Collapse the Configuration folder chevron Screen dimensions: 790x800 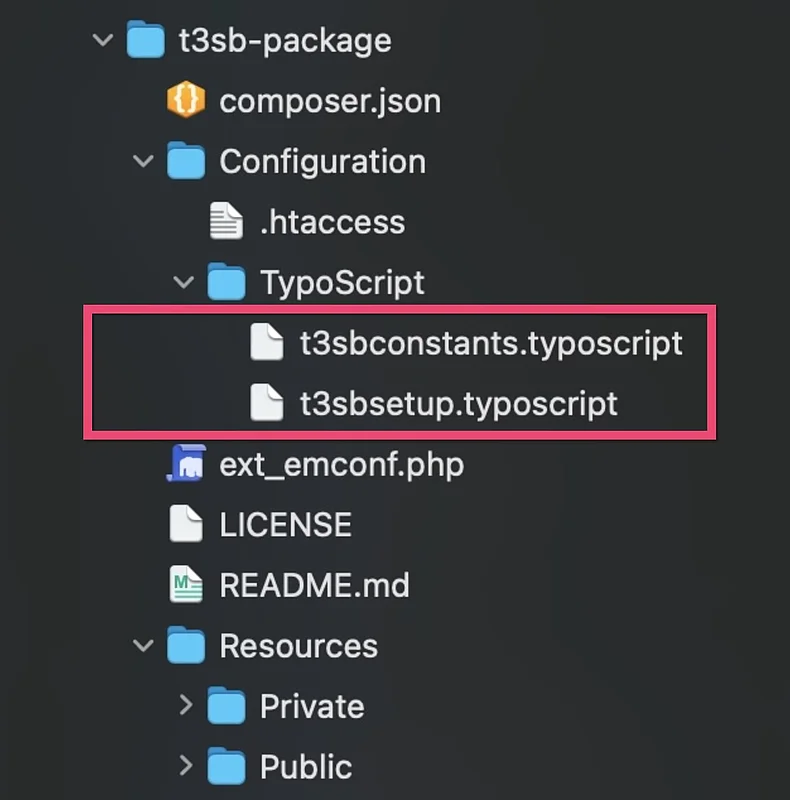pyautogui.click(x=144, y=161)
